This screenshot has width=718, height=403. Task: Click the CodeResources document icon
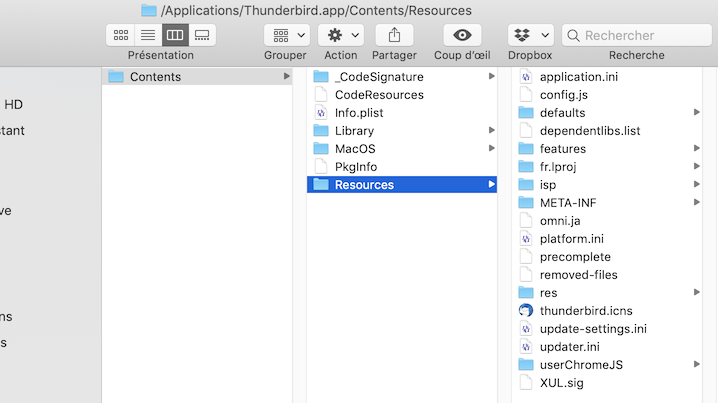321,94
